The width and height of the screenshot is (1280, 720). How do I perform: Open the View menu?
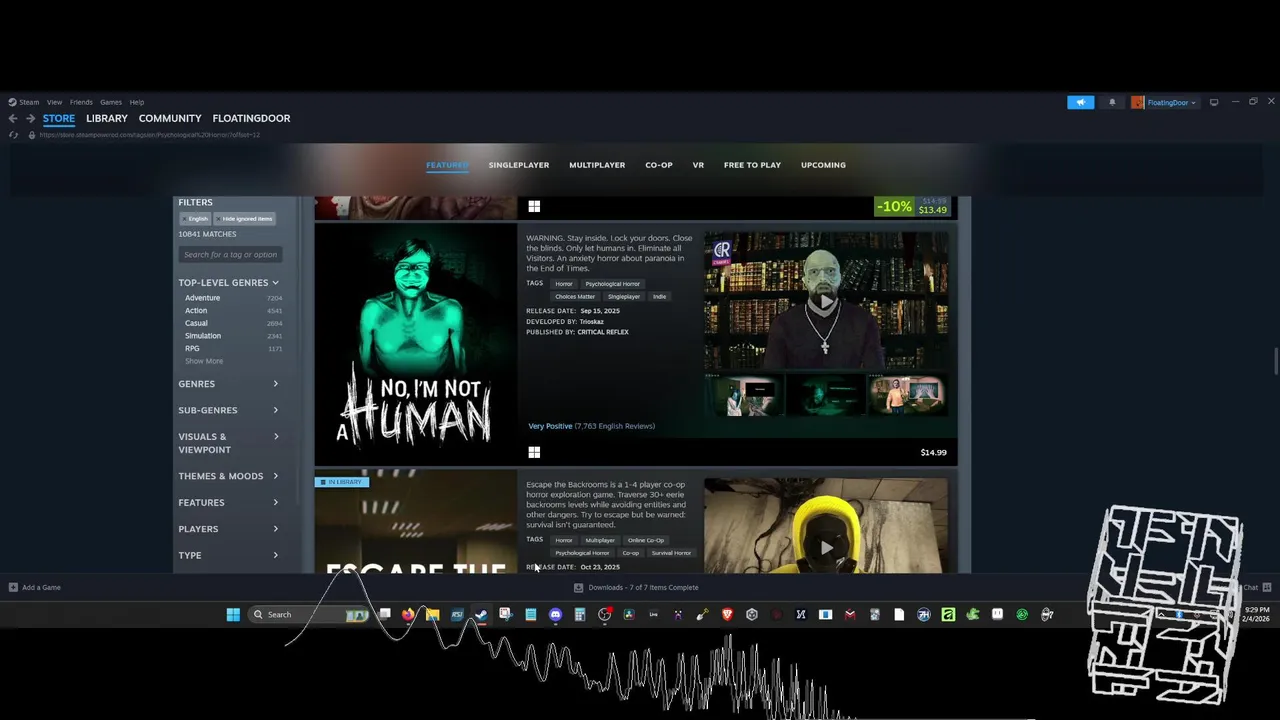coord(54,102)
